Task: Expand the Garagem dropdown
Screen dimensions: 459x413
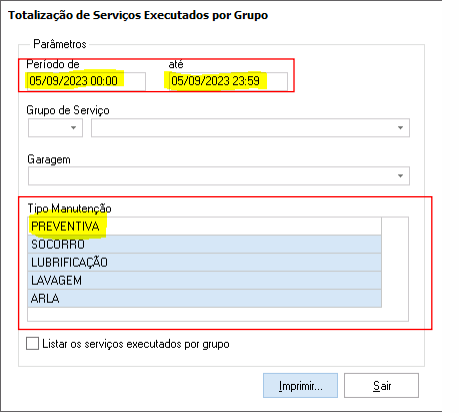Action: click(x=219, y=176)
